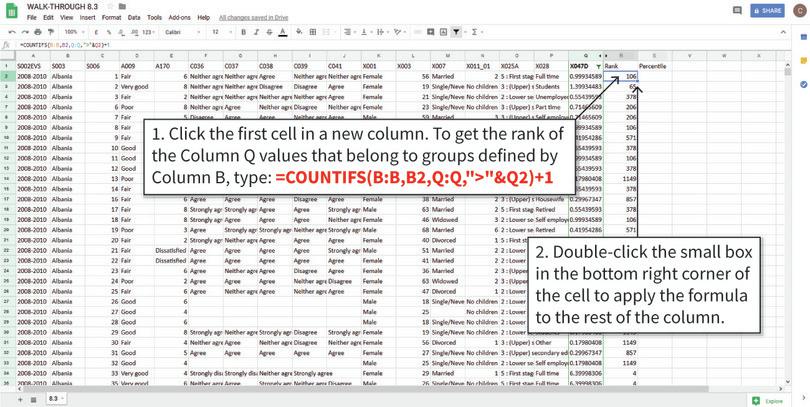
Task: Toggle bold formatting
Action: coord(244,32)
